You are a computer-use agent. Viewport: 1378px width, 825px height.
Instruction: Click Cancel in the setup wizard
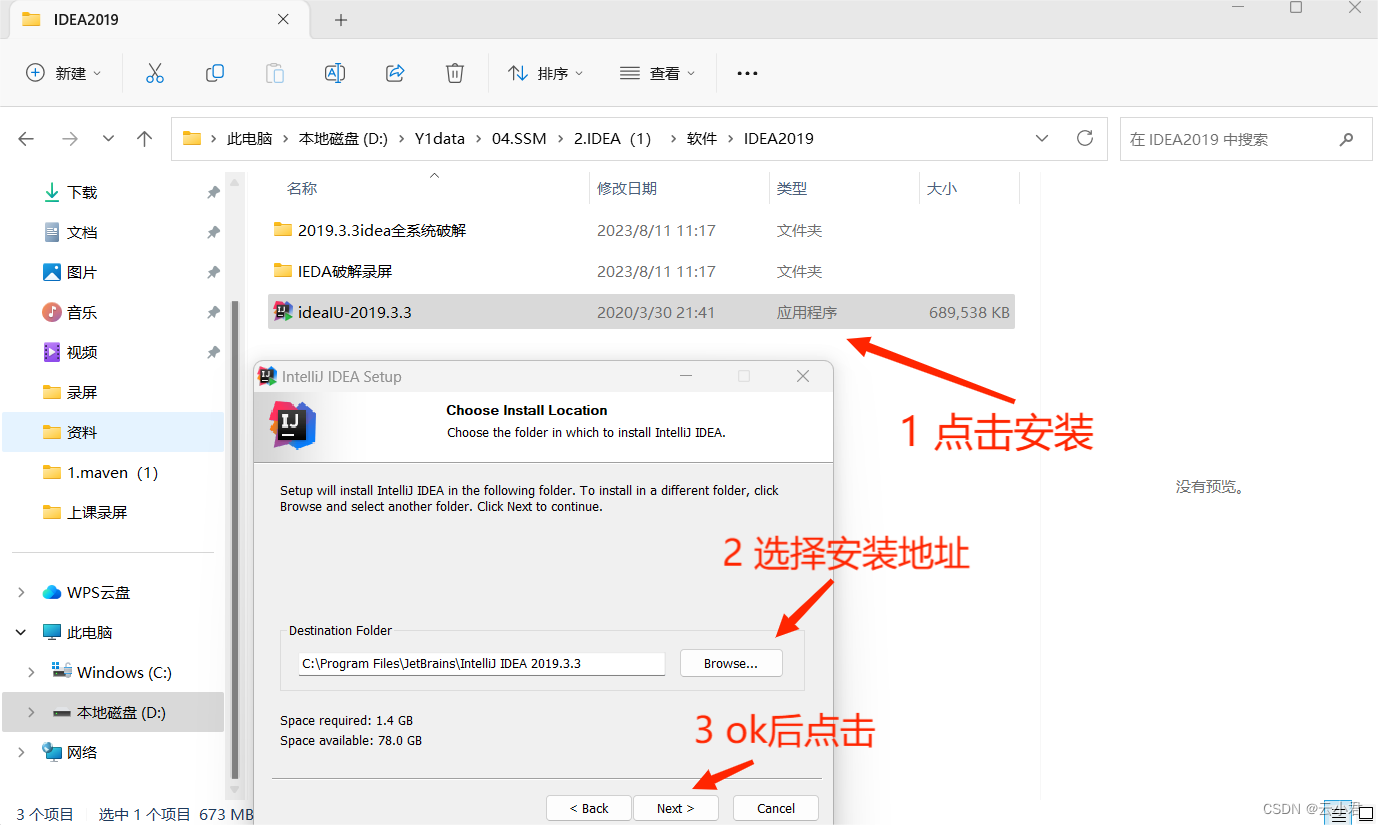(x=776, y=808)
